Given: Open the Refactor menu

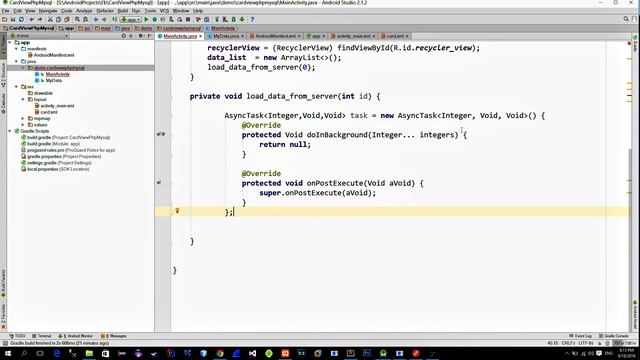Looking at the screenshot, I should [x=105, y=11].
